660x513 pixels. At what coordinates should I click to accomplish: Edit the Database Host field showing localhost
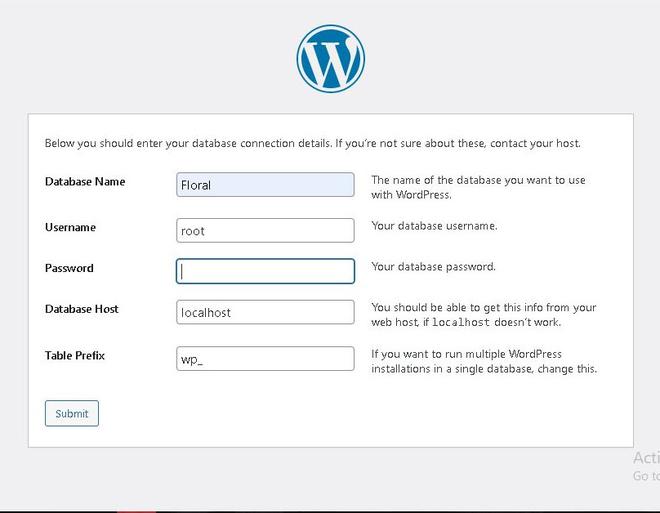tap(265, 312)
